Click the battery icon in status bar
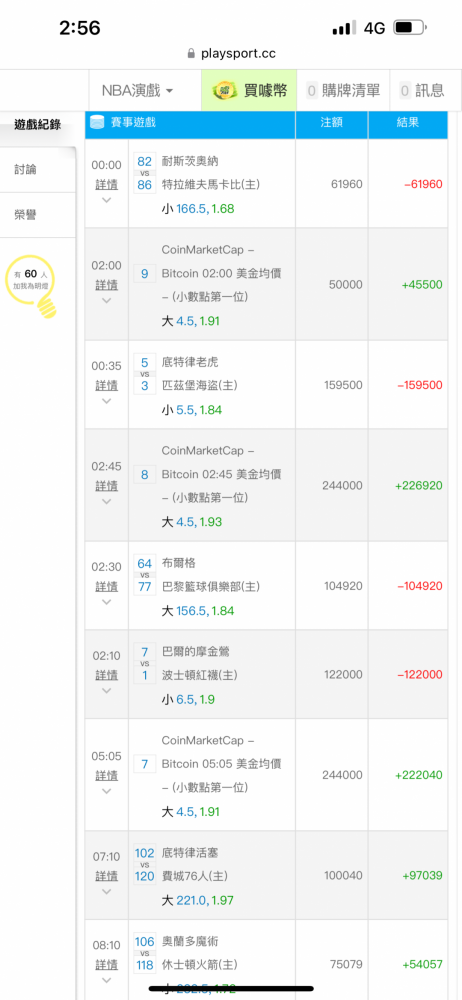Image resolution: width=462 pixels, height=1000 pixels. coord(410,28)
